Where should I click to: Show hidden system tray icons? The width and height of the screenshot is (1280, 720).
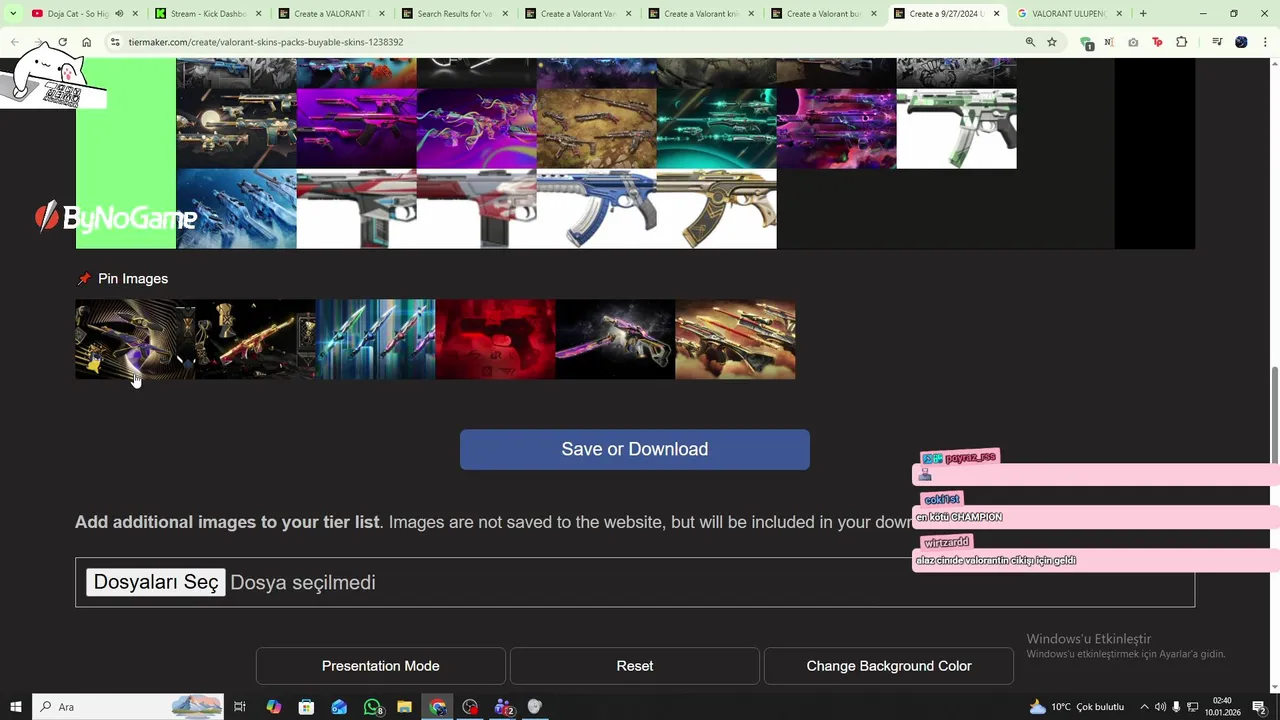point(1144,707)
